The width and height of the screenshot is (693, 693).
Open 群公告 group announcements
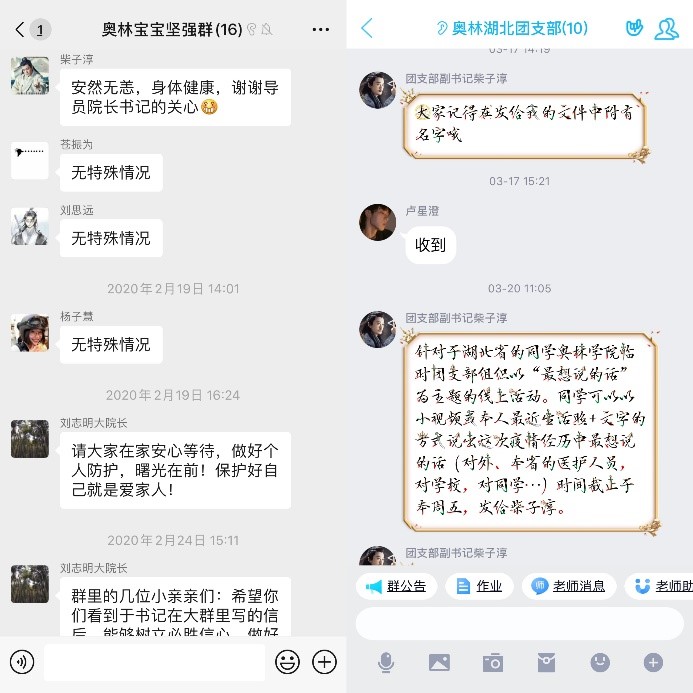(x=396, y=586)
